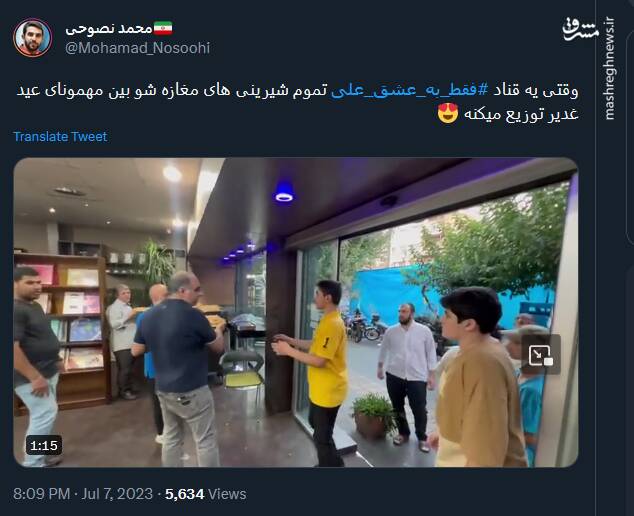The width and height of the screenshot is (634, 516).
Task: Click the tweet's first text line
Action: [297, 90]
